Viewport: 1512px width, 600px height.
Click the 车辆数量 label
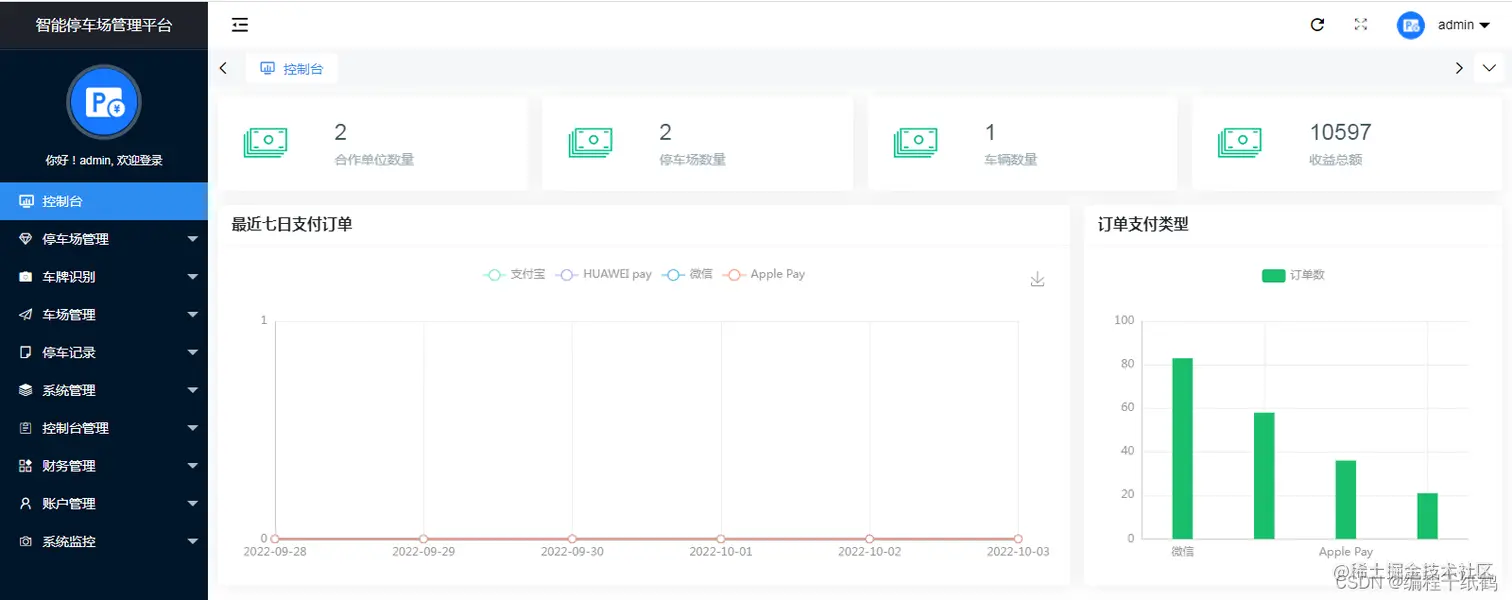1011,159
